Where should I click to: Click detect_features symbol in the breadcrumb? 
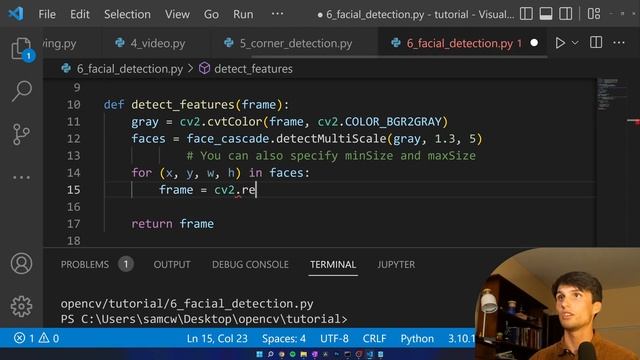click(253, 69)
